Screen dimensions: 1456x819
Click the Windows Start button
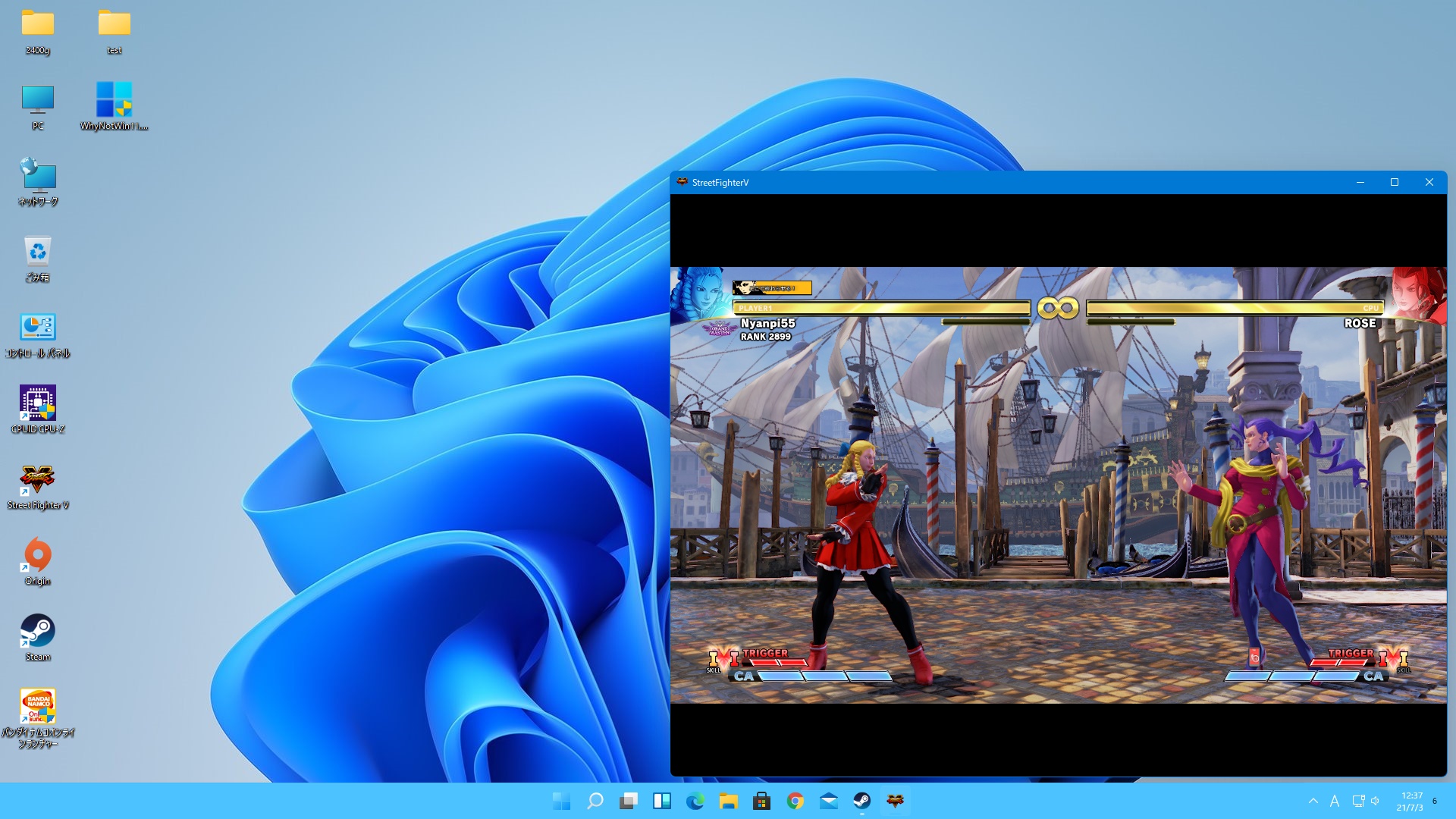(561, 802)
